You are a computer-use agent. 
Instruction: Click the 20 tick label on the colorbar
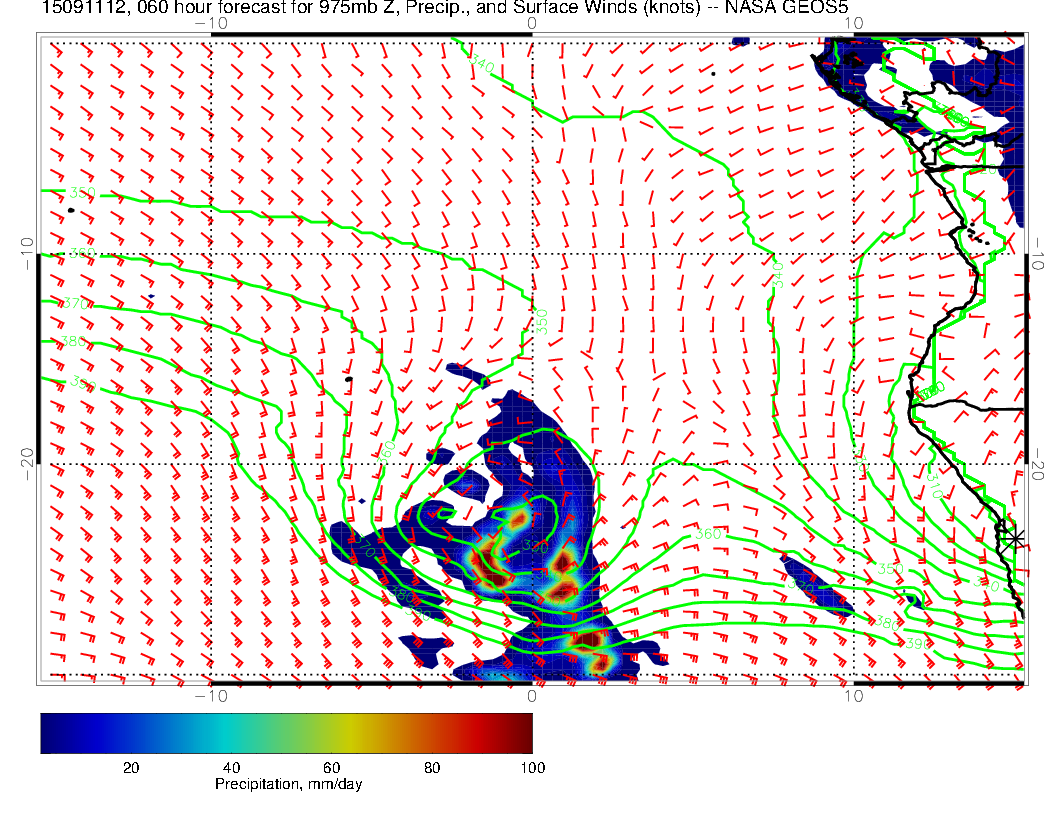[x=130, y=767]
